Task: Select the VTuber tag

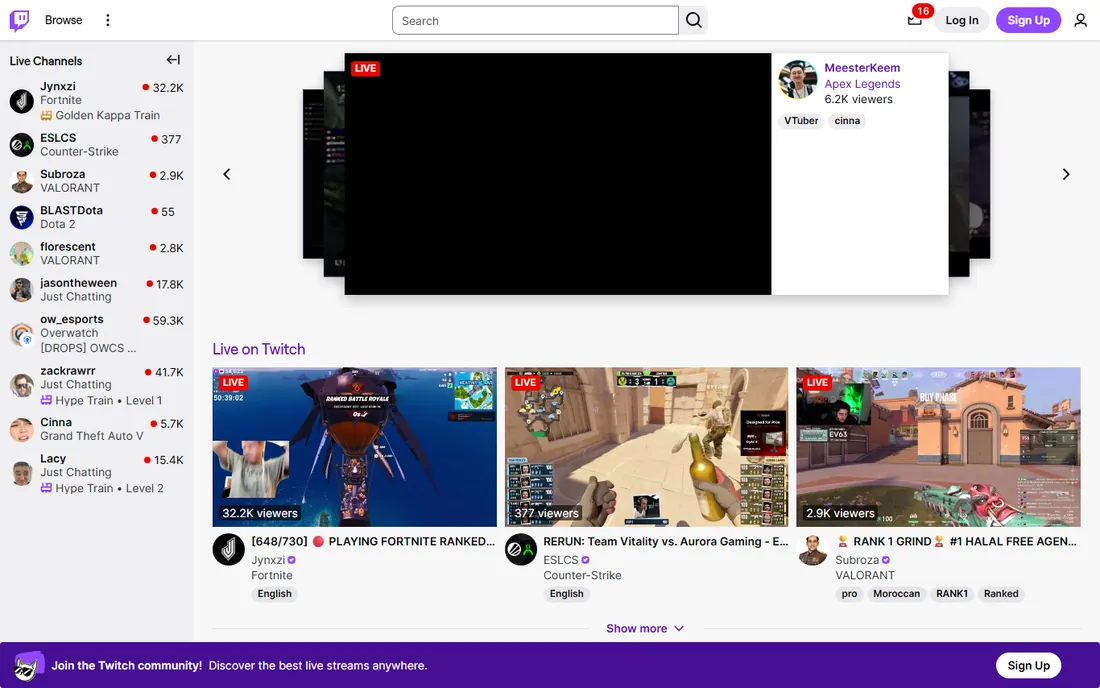Action: pyautogui.click(x=801, y=121)
